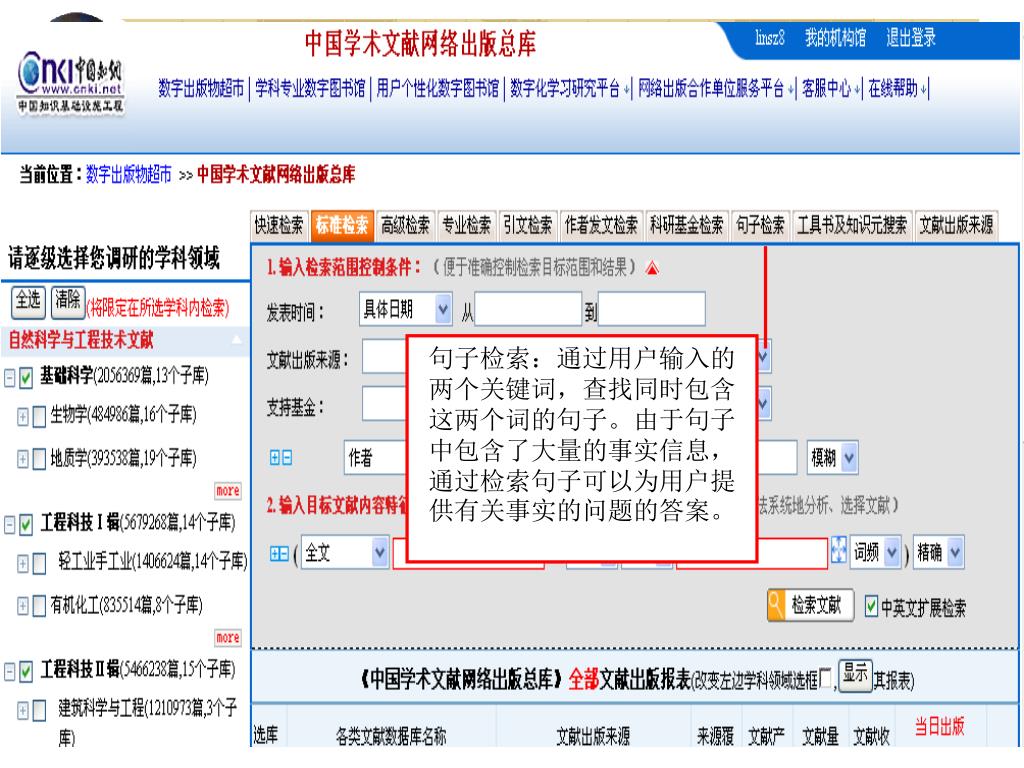
Task: Click breadcrumb link 数字出版物超市
Action: pos(129,174)
